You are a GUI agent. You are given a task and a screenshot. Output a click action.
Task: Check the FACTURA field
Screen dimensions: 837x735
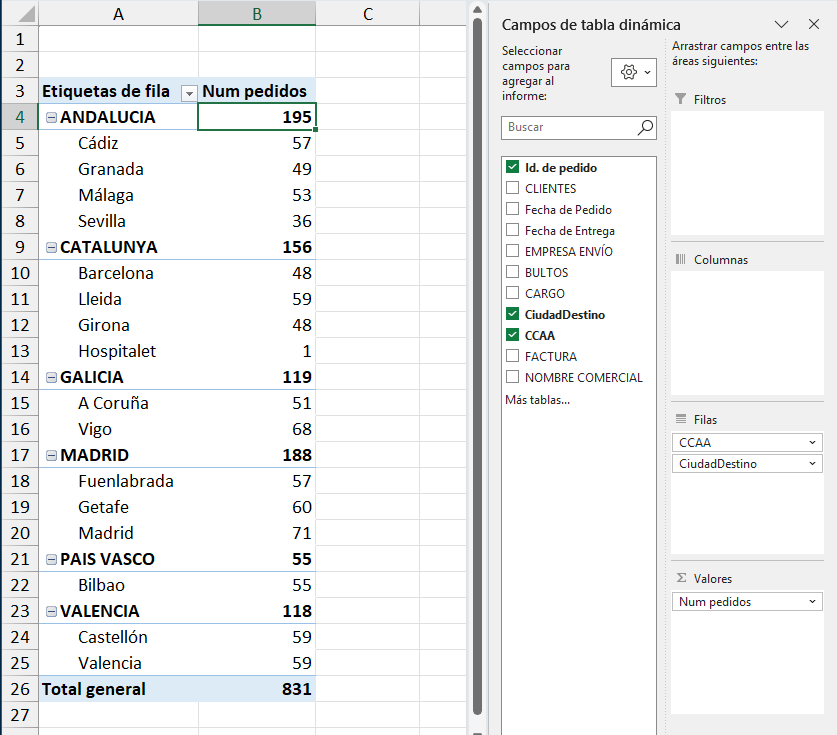512,356
